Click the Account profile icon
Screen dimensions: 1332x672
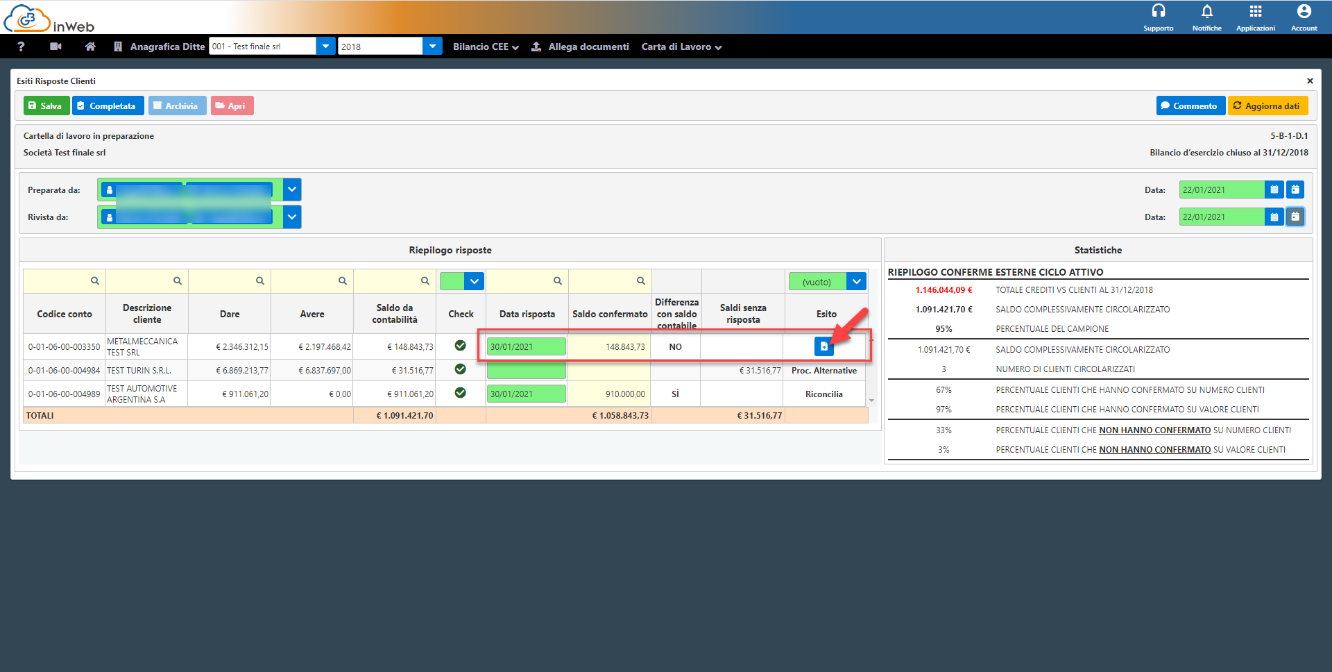1303,12
